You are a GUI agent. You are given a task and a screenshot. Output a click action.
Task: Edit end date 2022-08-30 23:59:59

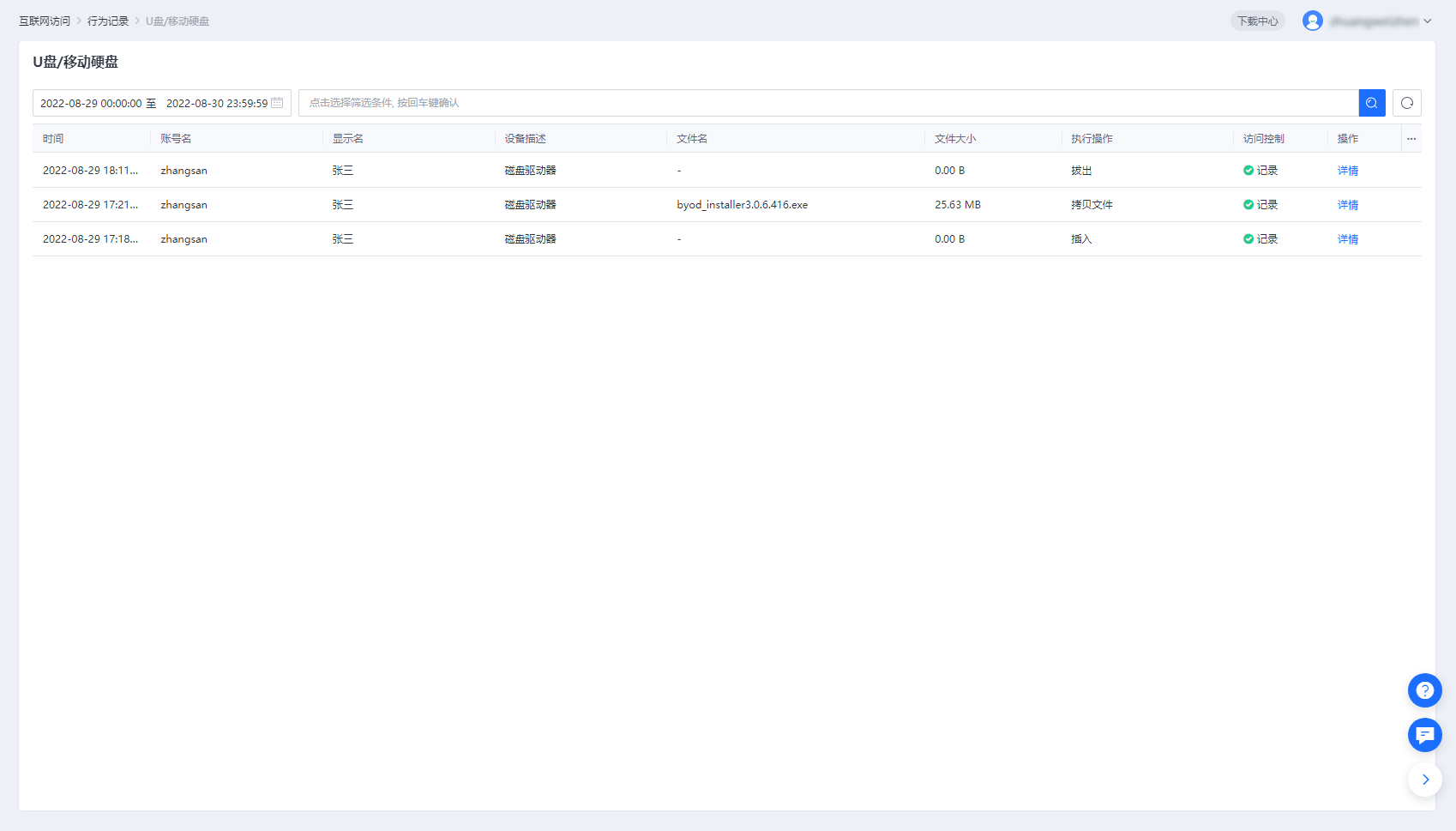[217, 104]
